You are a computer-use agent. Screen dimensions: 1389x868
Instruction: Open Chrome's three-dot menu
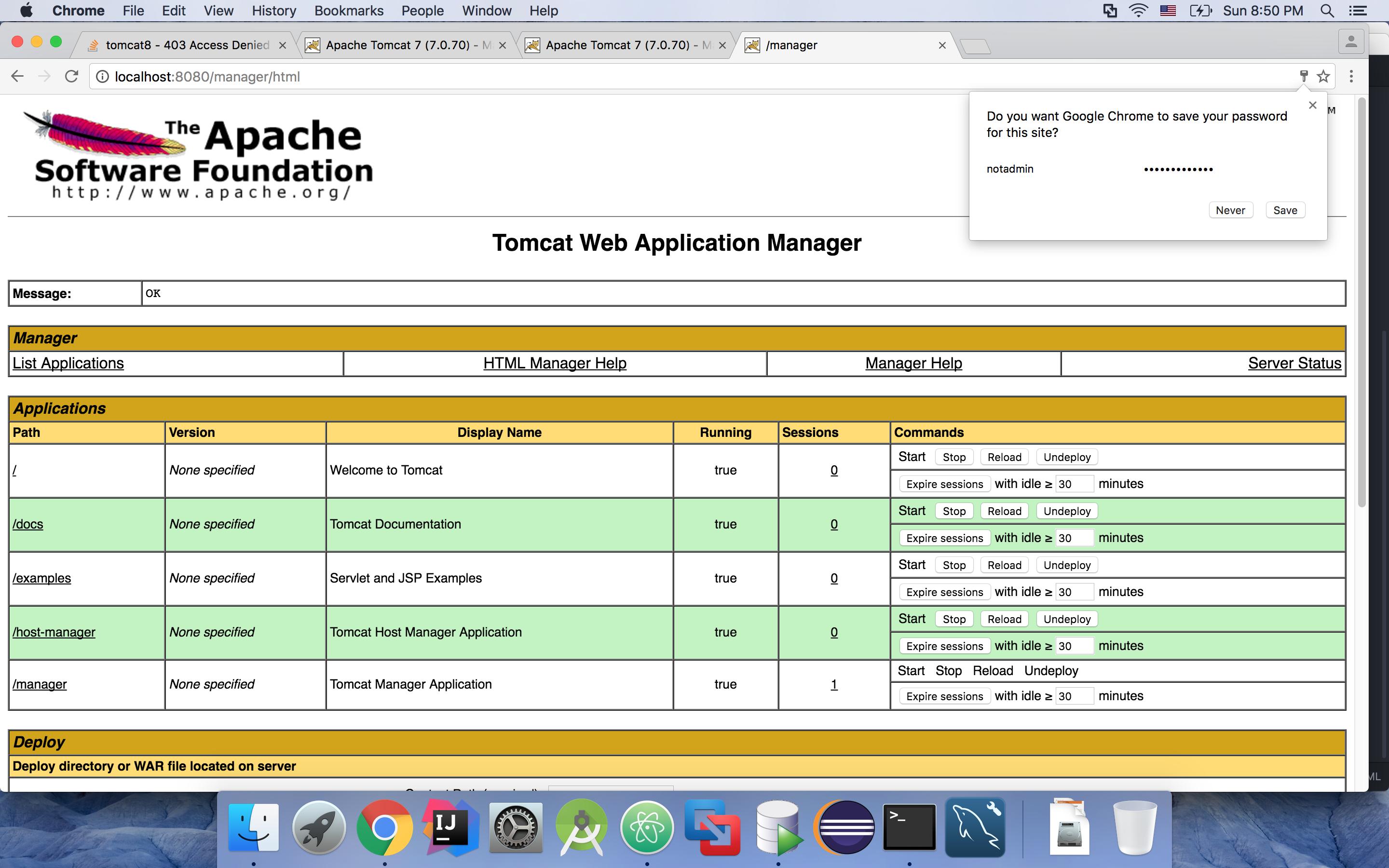coord(1351,76)
